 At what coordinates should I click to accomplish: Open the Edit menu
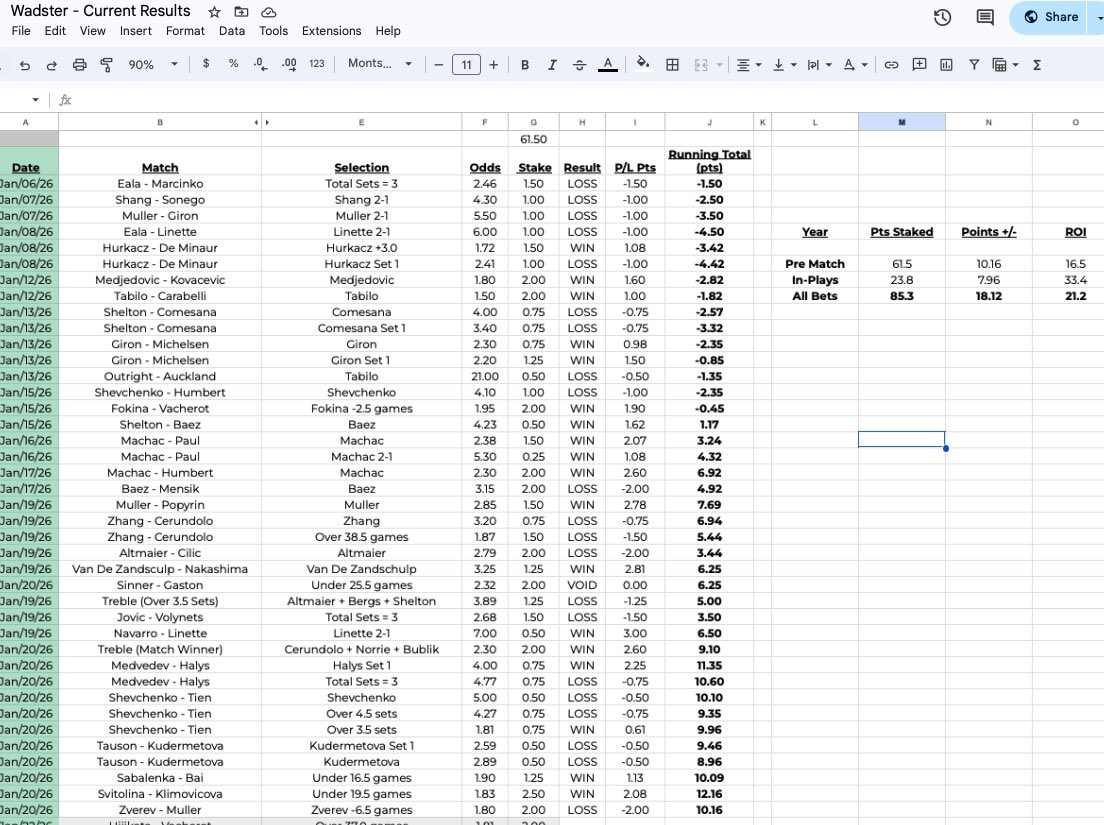pyautogui.click(x=55, y=31)
